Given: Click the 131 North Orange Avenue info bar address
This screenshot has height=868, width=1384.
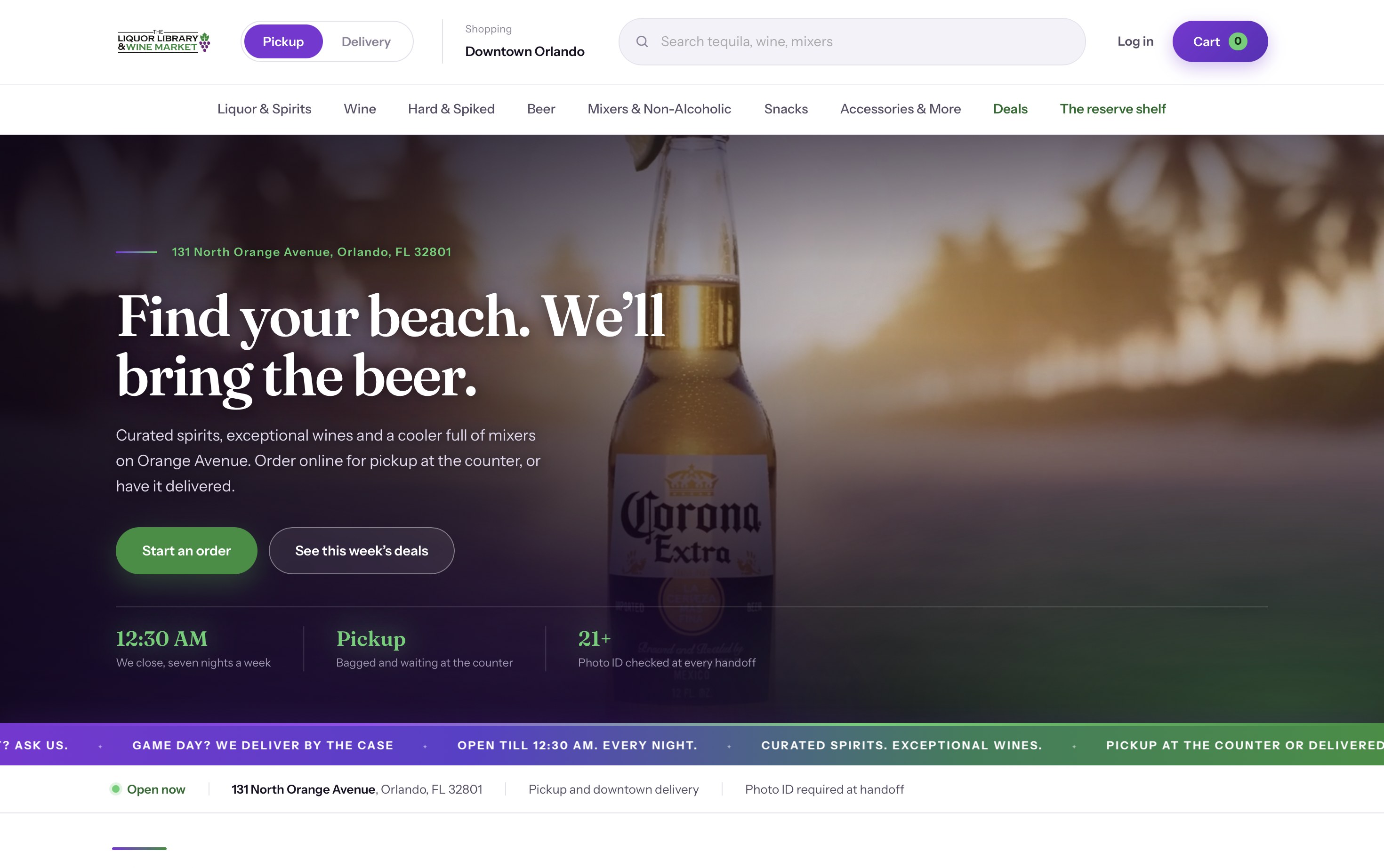Looking at the screenshot, I should click(x=356, y=789).
